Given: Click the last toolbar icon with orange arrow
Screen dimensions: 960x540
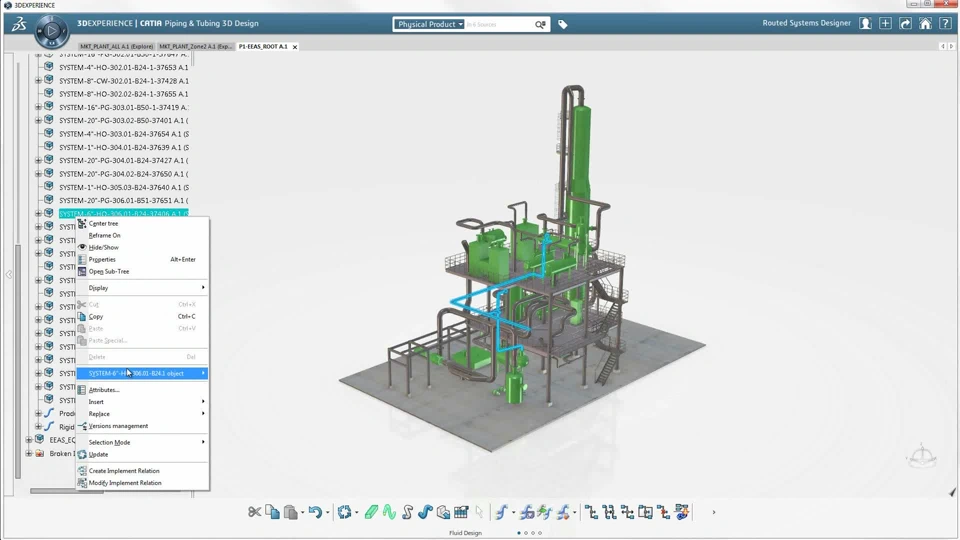Looking at the screenshot, I should click(x=682, y=512).
